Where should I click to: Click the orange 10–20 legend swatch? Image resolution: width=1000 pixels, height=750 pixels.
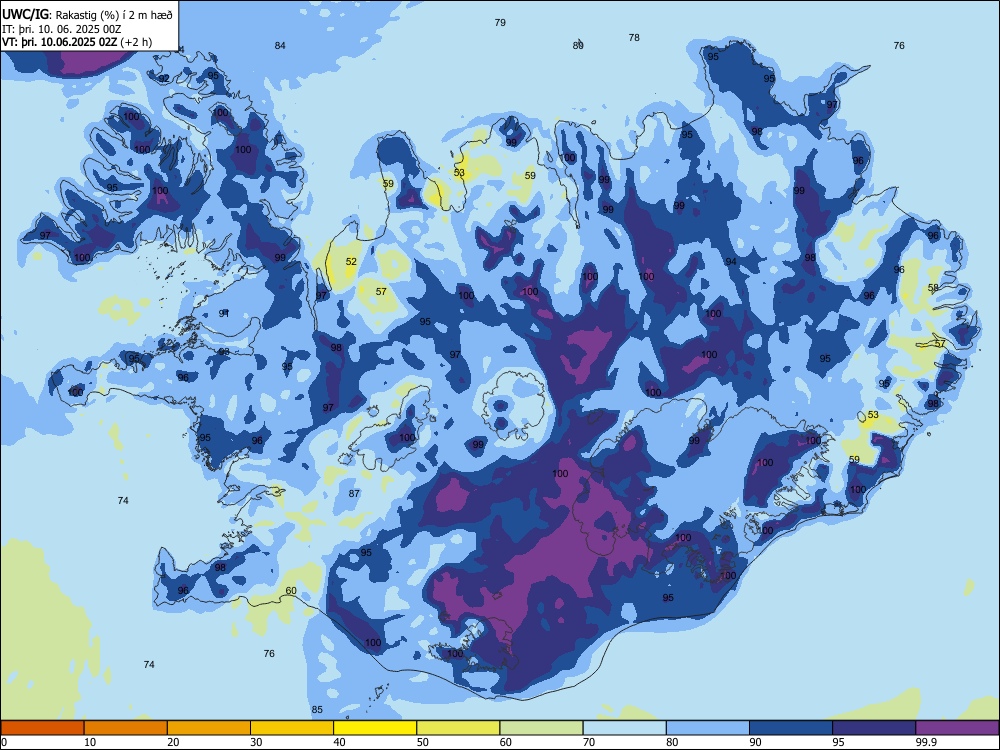126,728
